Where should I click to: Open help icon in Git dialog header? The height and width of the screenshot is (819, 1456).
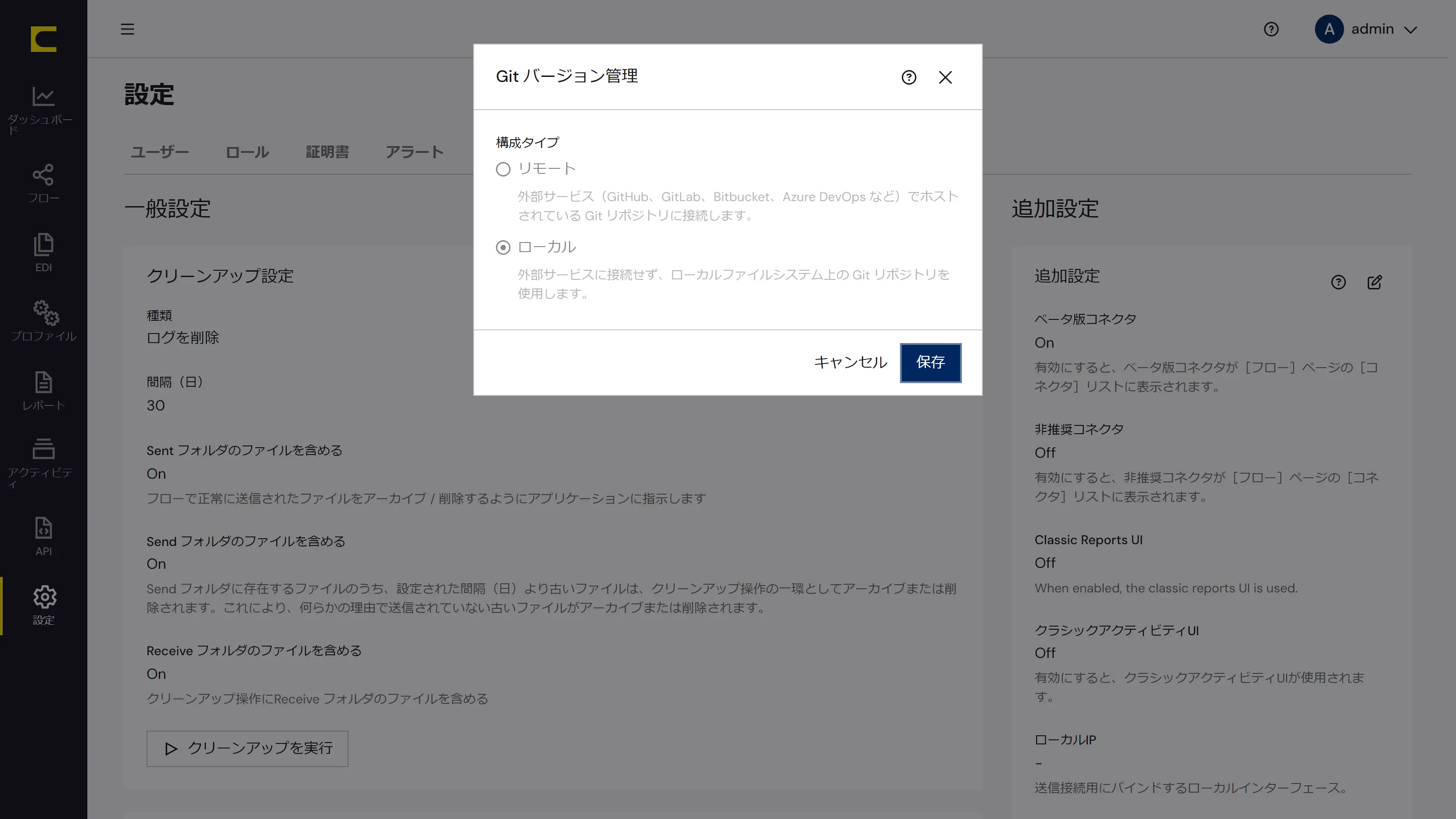pos(908,77)
